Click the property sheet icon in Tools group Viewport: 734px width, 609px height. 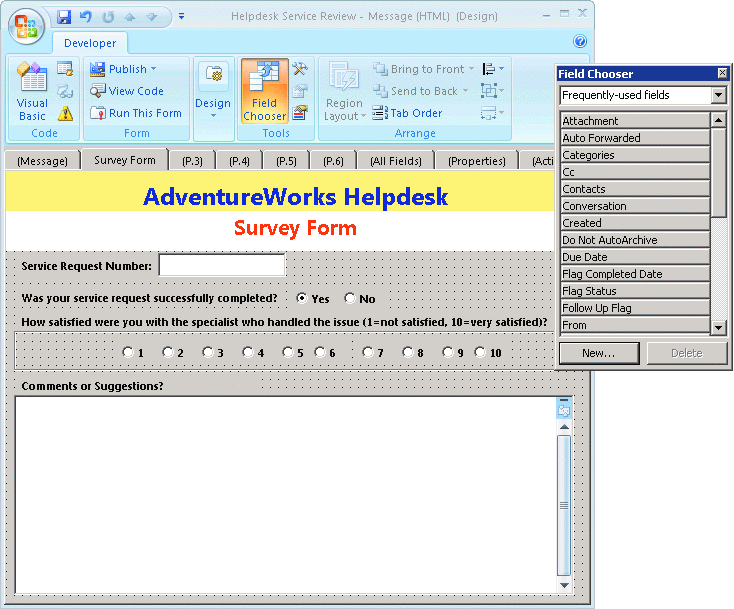tap(300, 91)
